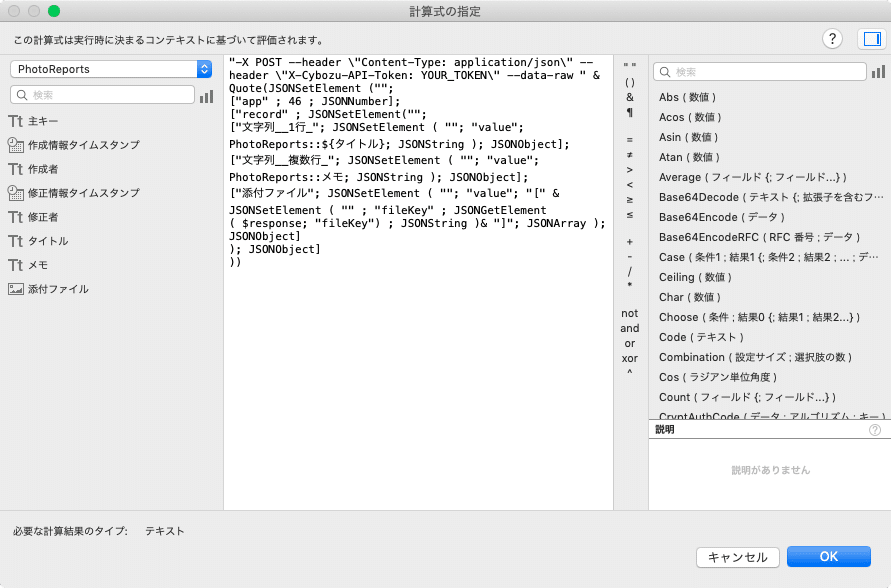Select the 修正者 field
The height and width of the screenshot is (588, 891).
(43, 217)
